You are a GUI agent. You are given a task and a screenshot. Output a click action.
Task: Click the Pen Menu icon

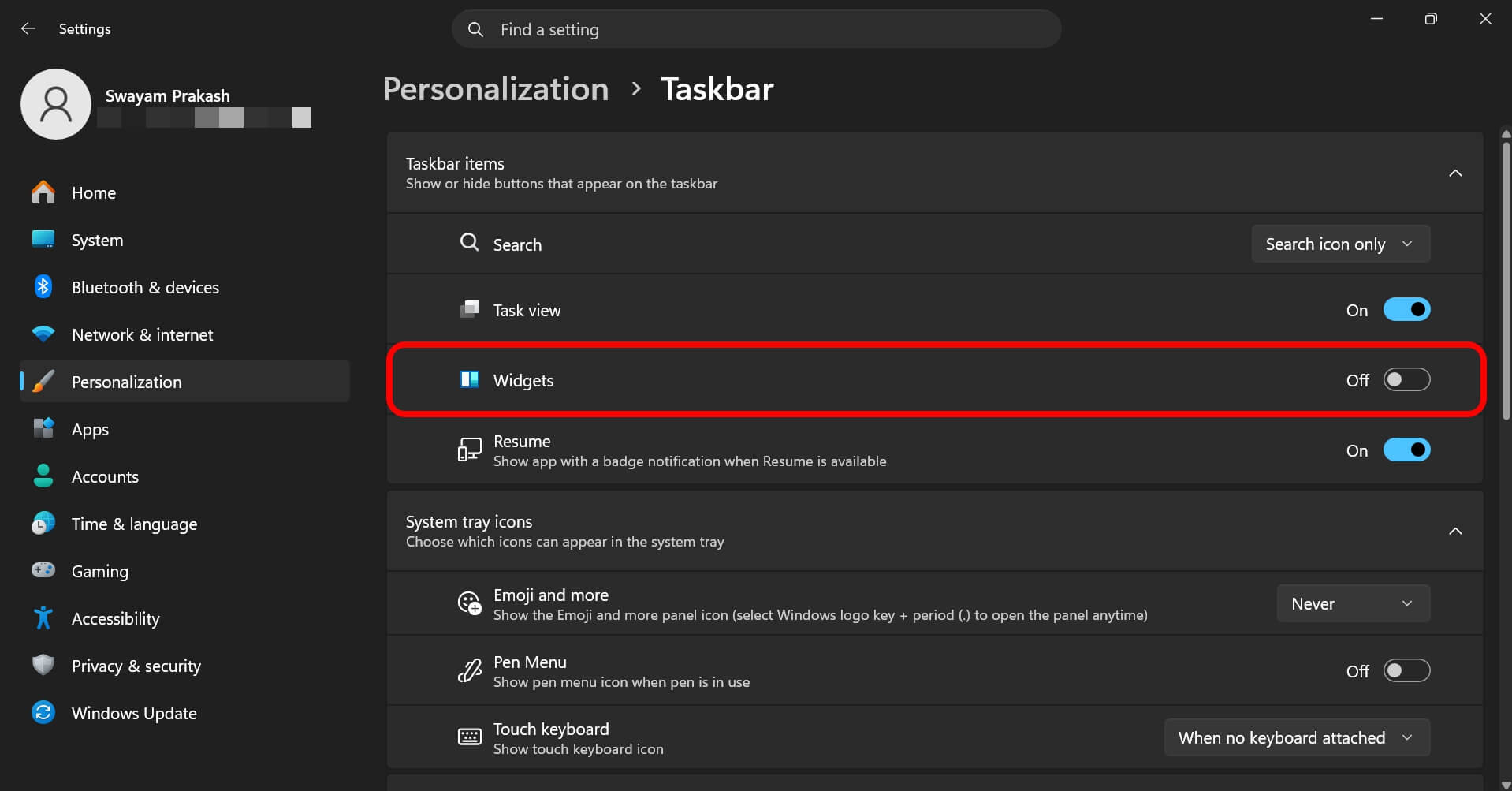click(470, 671)
